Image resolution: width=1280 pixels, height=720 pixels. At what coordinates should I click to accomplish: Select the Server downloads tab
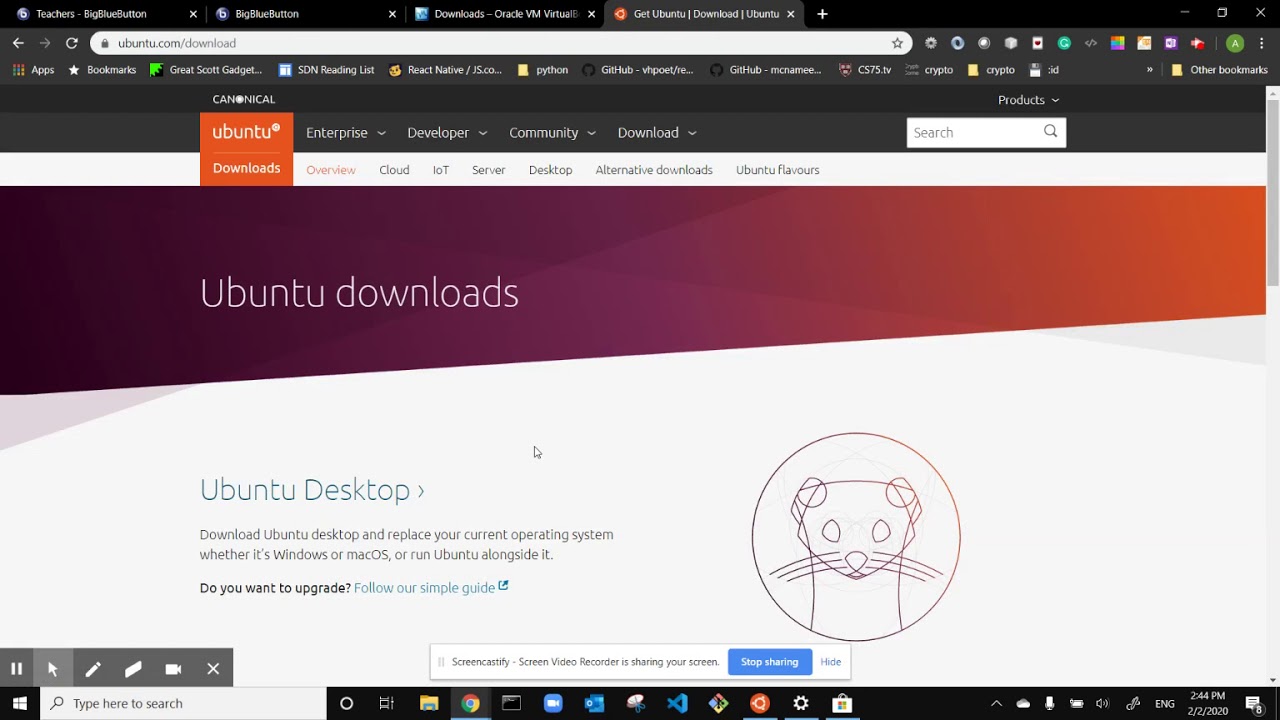[x=488, y=170]
